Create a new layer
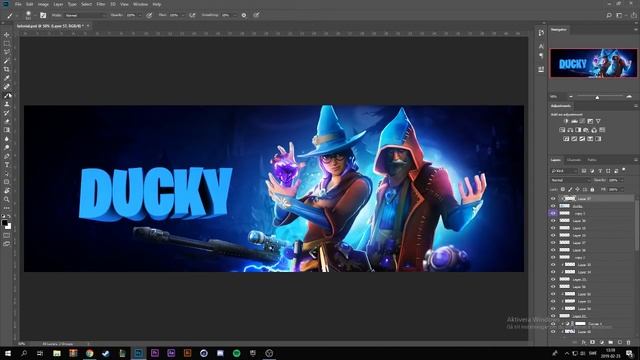The image size is (640, 360). tap(620, 342)
